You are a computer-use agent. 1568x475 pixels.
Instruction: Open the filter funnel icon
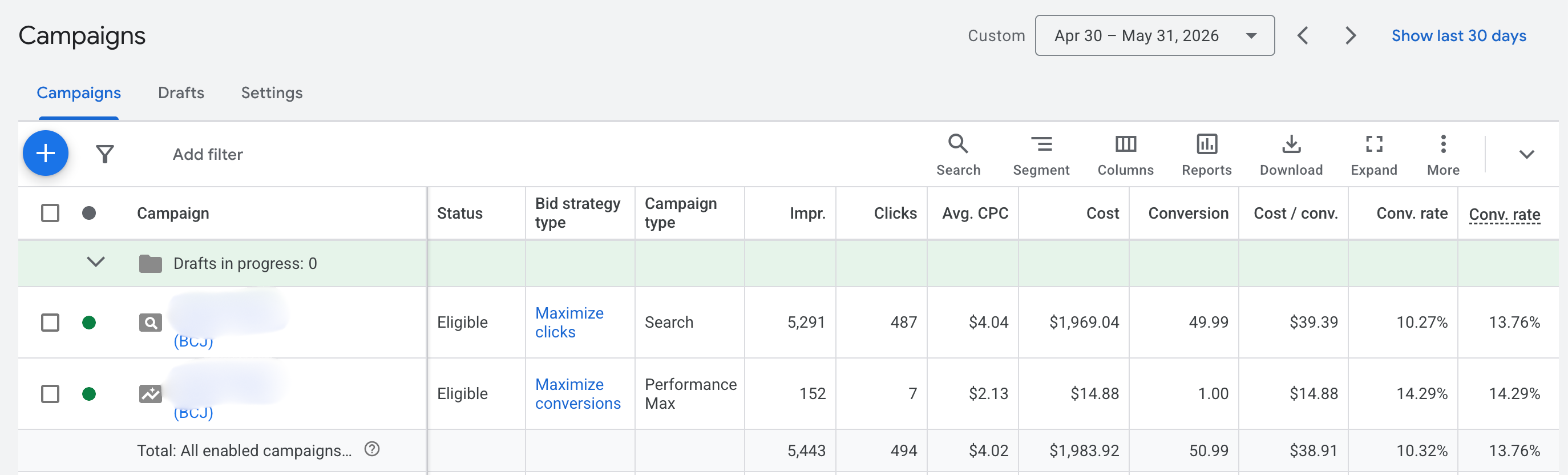pos(104,154)
